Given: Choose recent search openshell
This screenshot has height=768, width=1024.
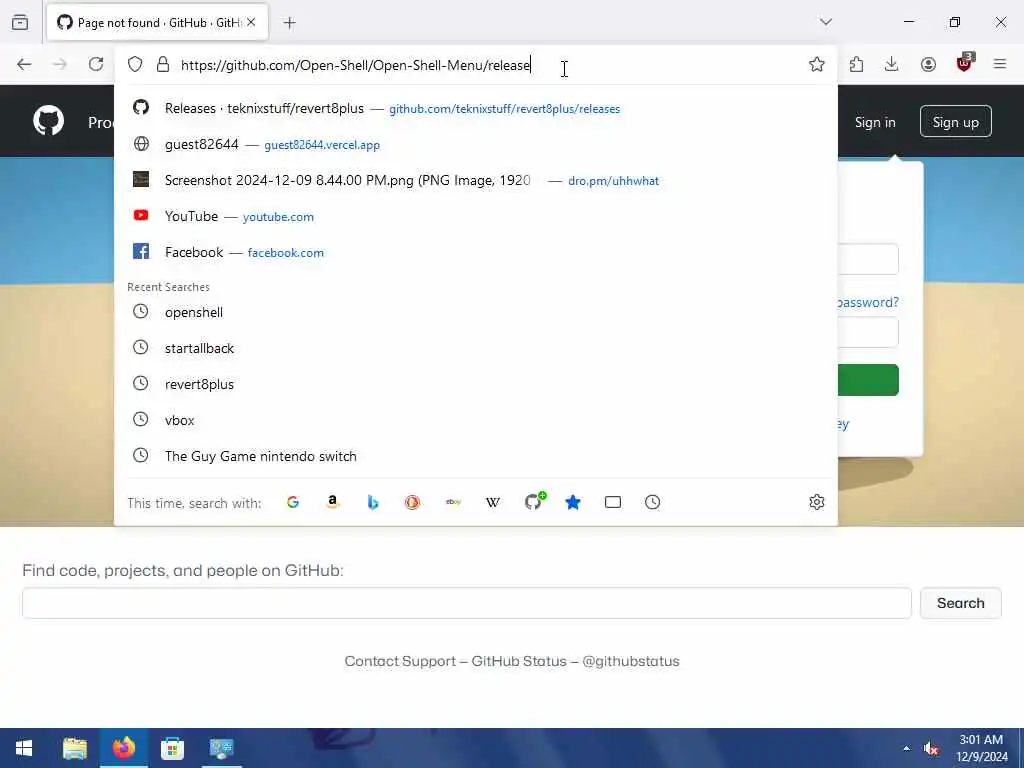Looking at the screenshot, I should tap(475, 312).
